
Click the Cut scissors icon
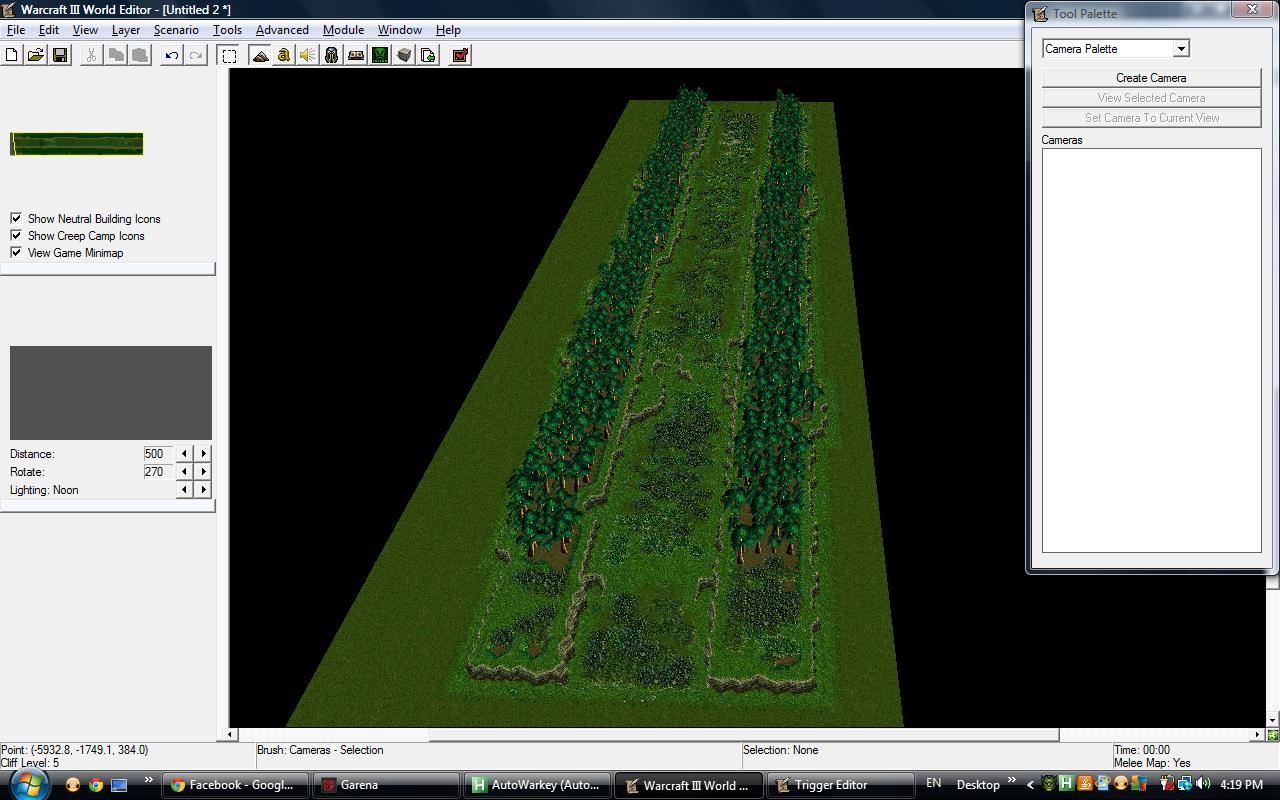click(x=91, y=55)
